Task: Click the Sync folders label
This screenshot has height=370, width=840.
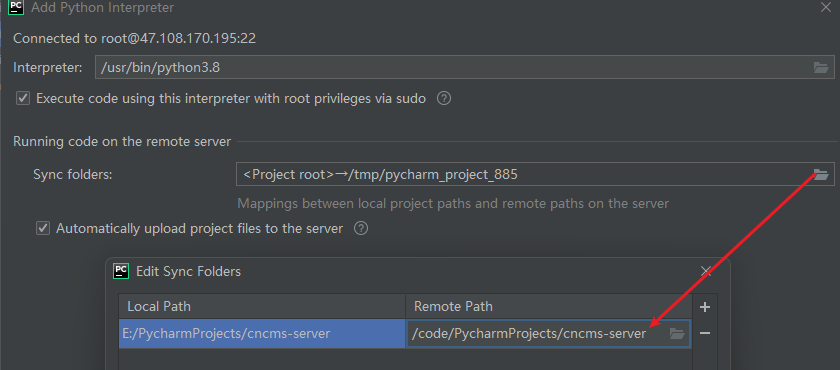Action: point(73,175)
